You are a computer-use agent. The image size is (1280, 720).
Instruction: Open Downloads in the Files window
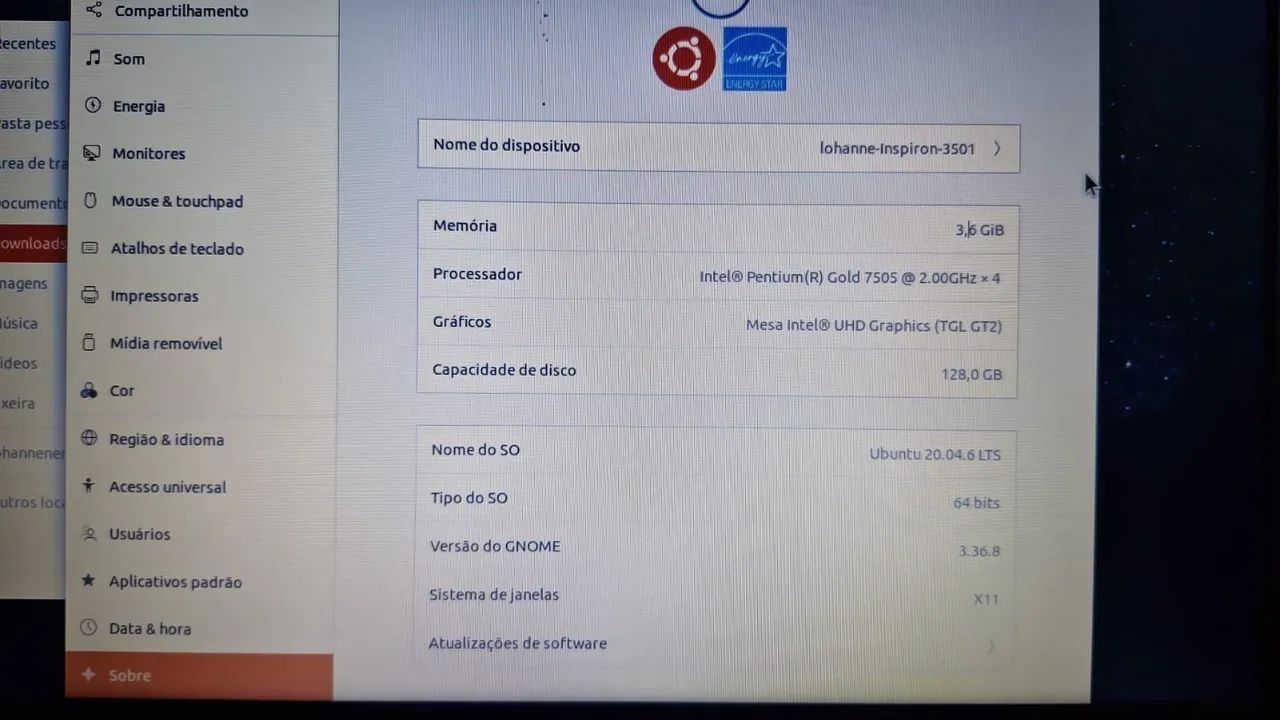click(33, 243)
